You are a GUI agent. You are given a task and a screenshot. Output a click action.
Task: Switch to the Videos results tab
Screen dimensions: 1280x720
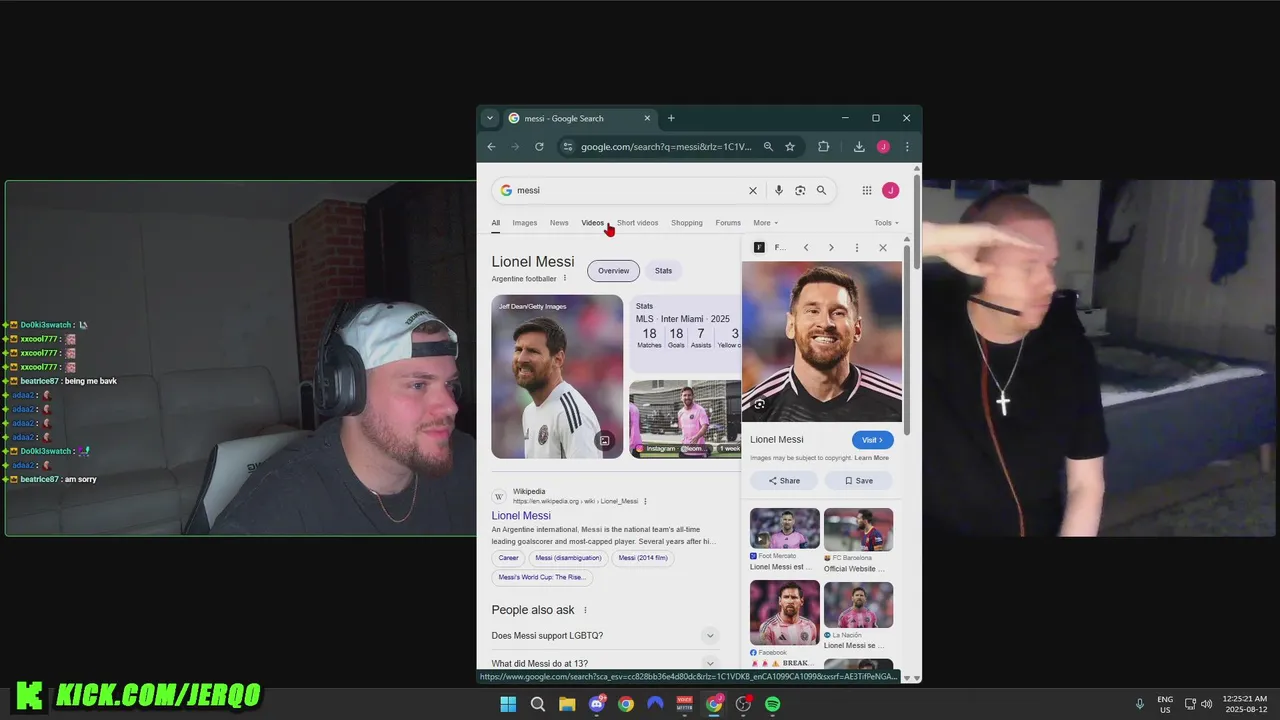pyautogui.click(x=593, y=223)
